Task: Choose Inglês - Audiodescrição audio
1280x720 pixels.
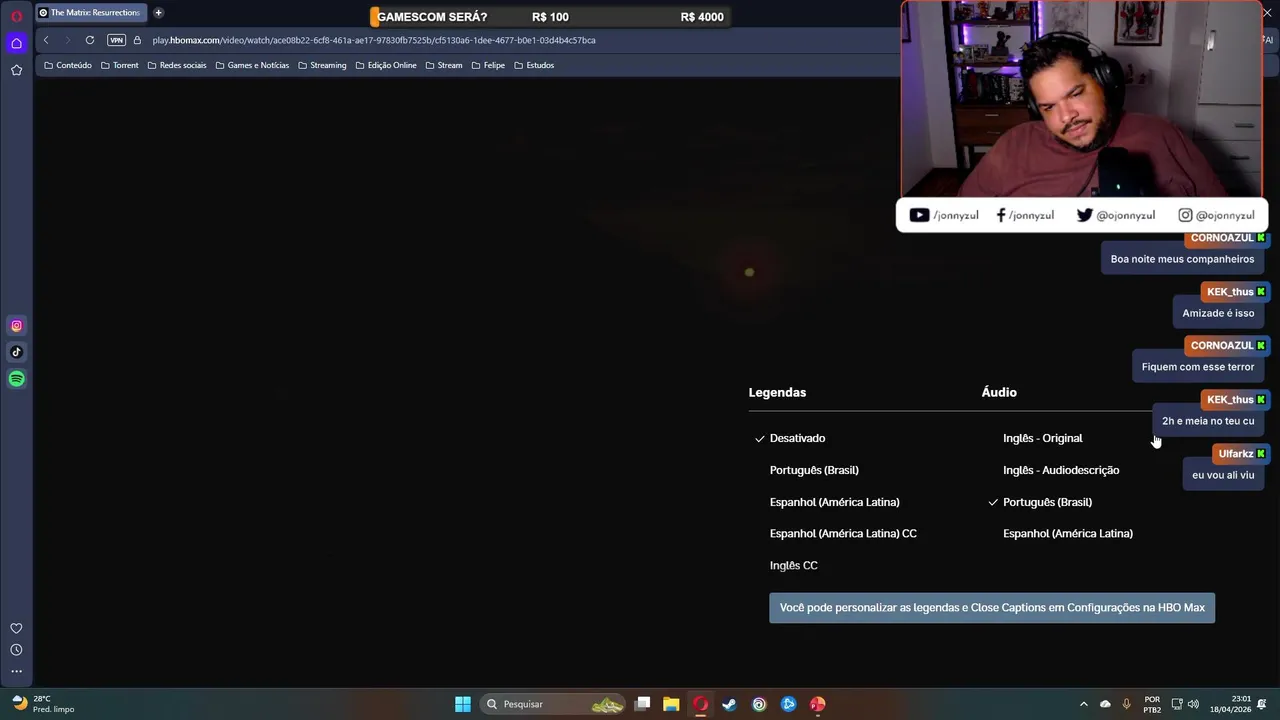Action: tap(1061, 470)
